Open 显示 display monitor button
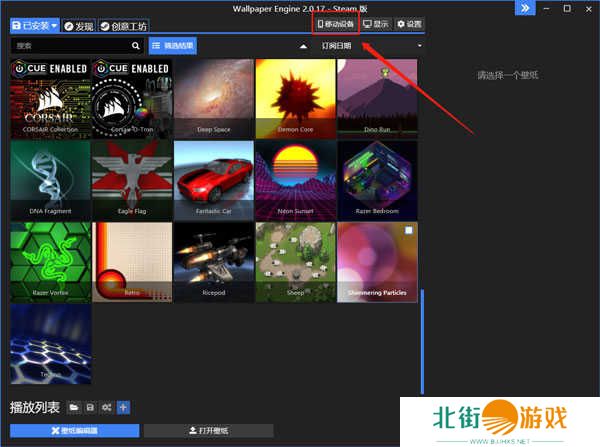Image resolution: width=600 pixels, height=447 pixels. pos(375,24)
